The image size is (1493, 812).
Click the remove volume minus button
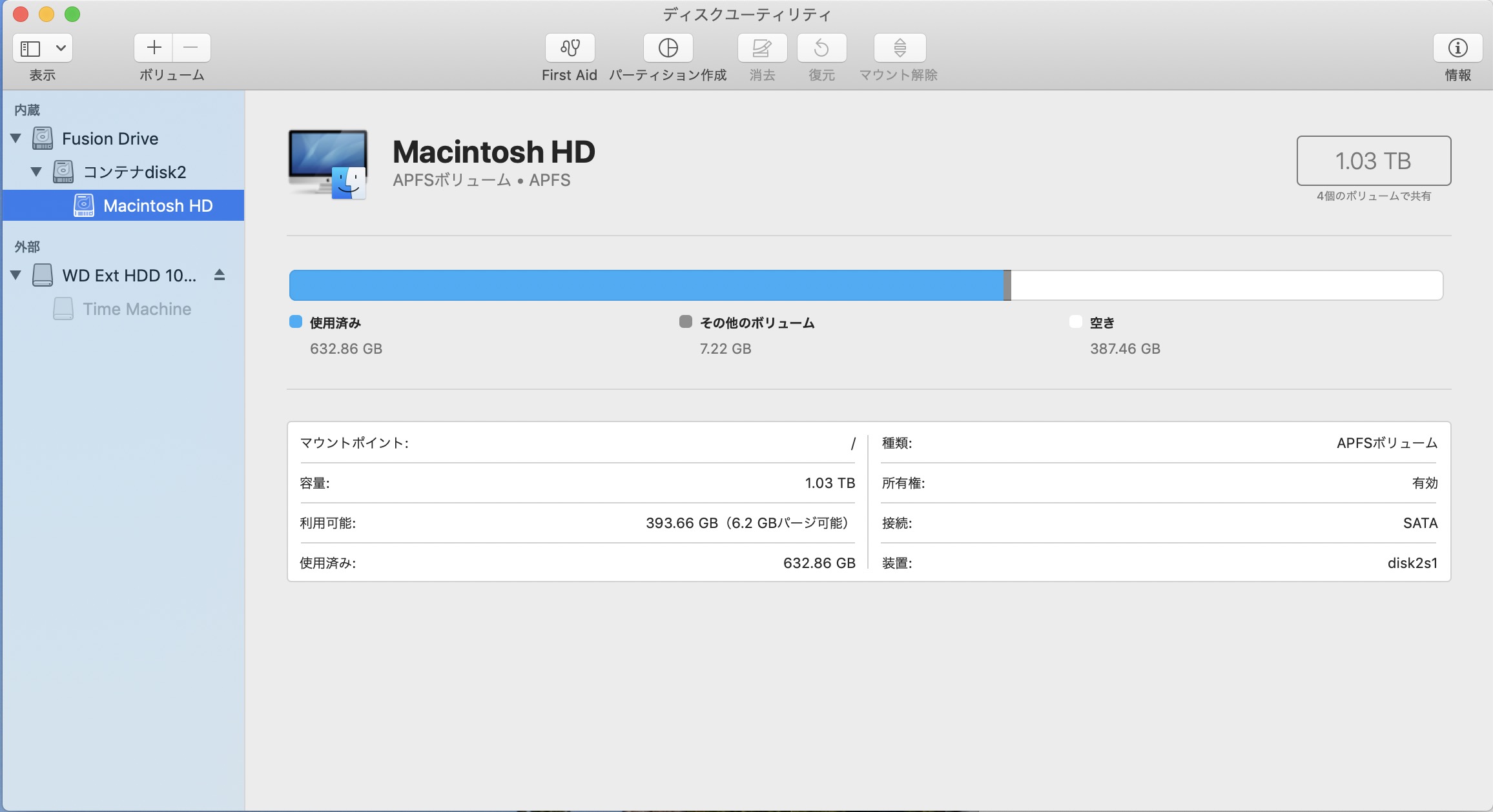(191, 48)
